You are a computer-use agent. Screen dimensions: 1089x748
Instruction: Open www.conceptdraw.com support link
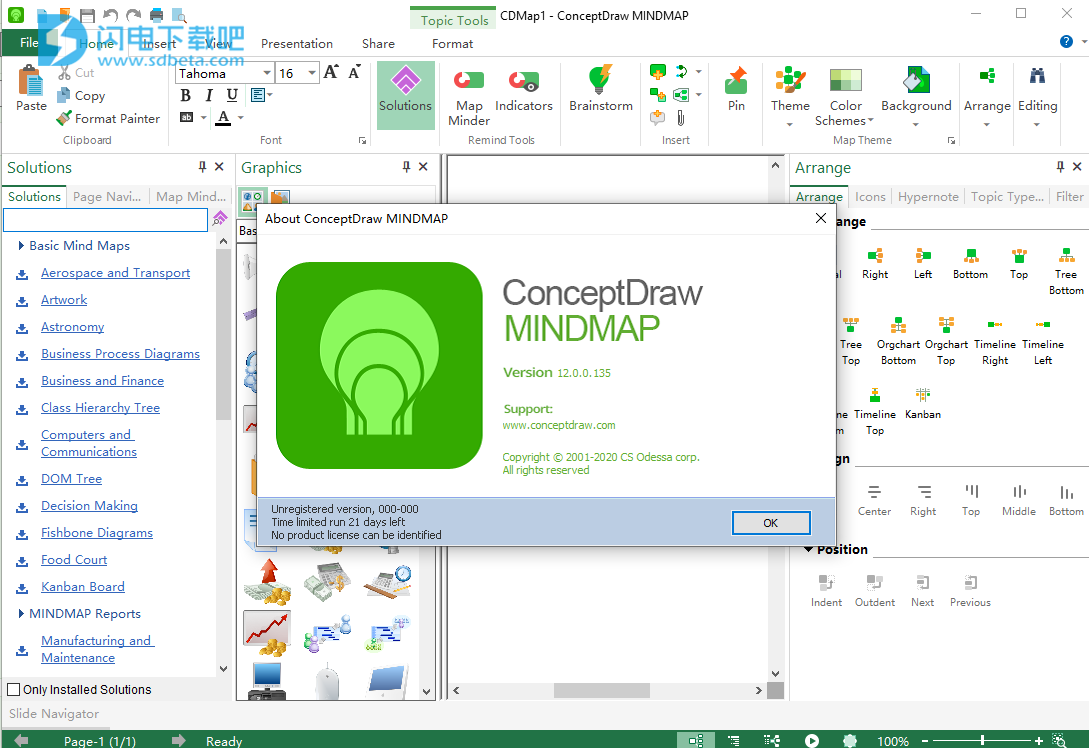tap(559, 425)
